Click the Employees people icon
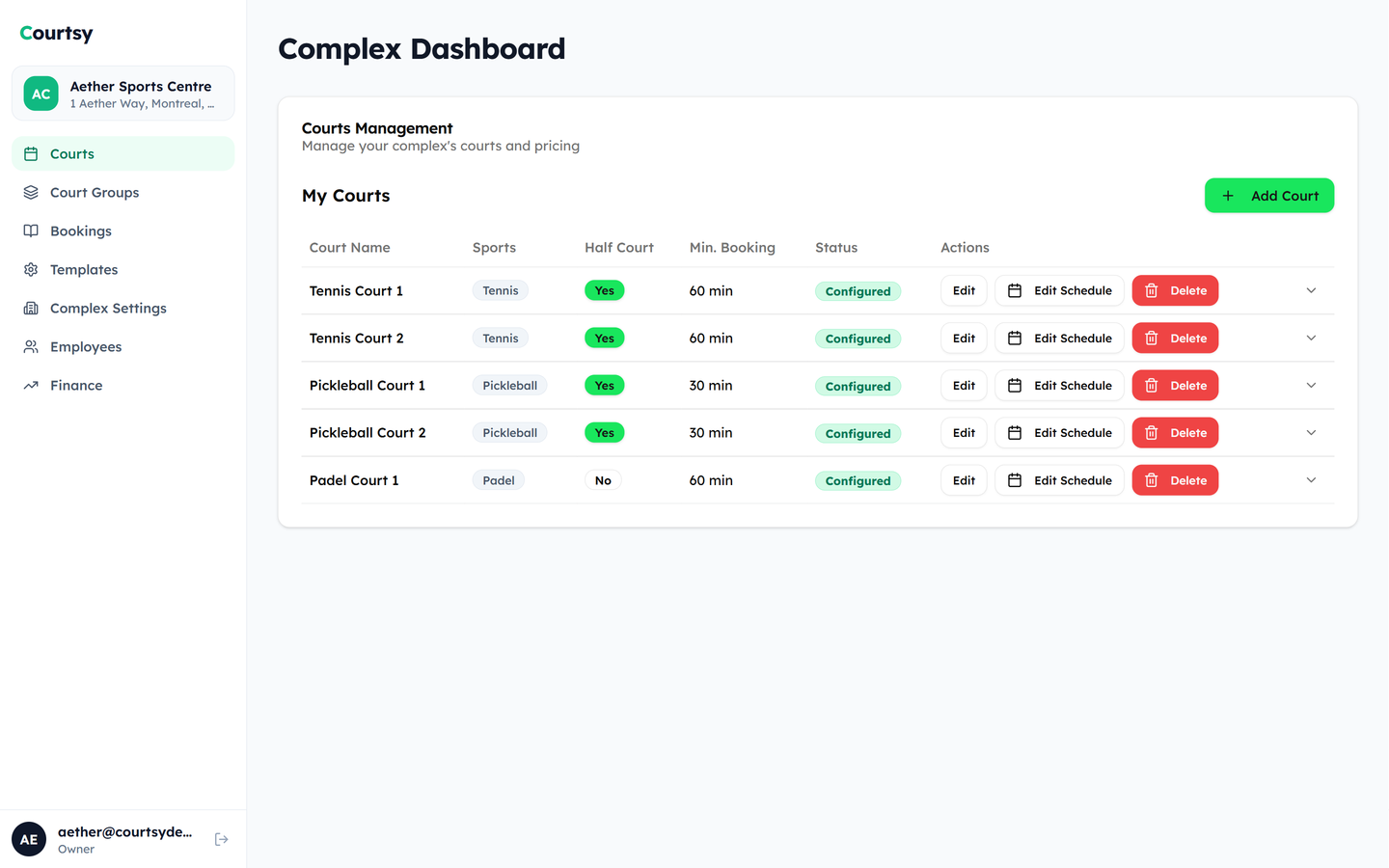This screenshot has width=1389, height=868. (31, 347)
